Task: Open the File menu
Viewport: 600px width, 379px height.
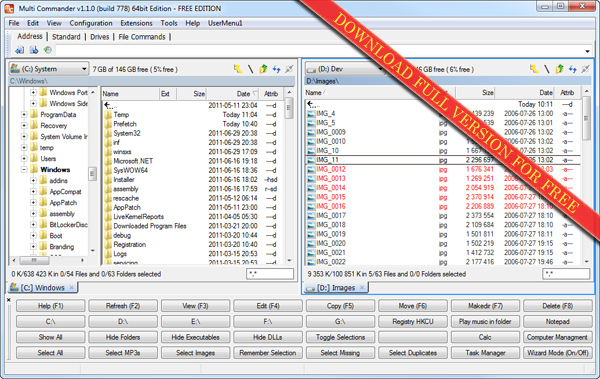Action: click(14, 23)
